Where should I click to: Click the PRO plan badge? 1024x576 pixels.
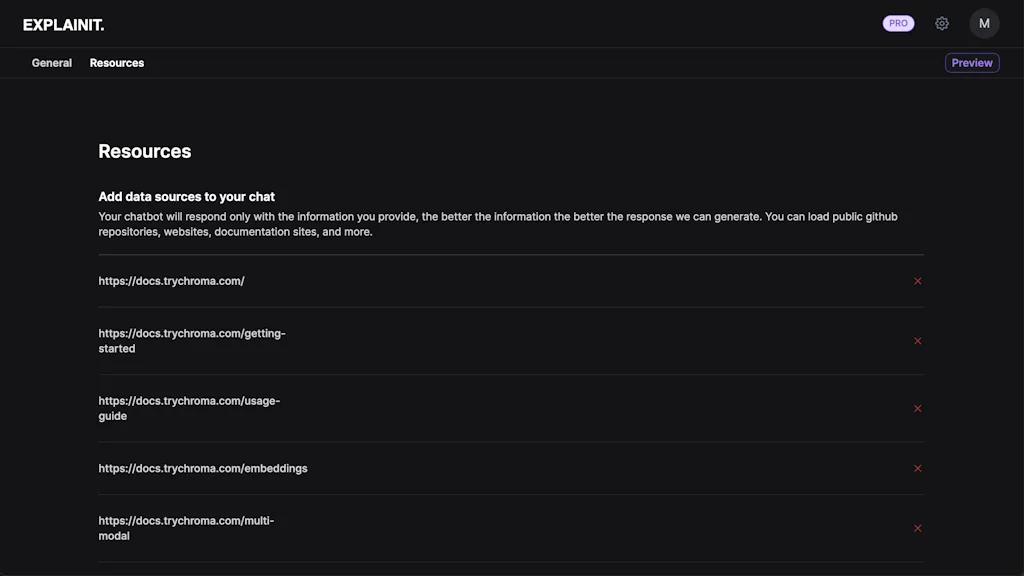(897, 23)
